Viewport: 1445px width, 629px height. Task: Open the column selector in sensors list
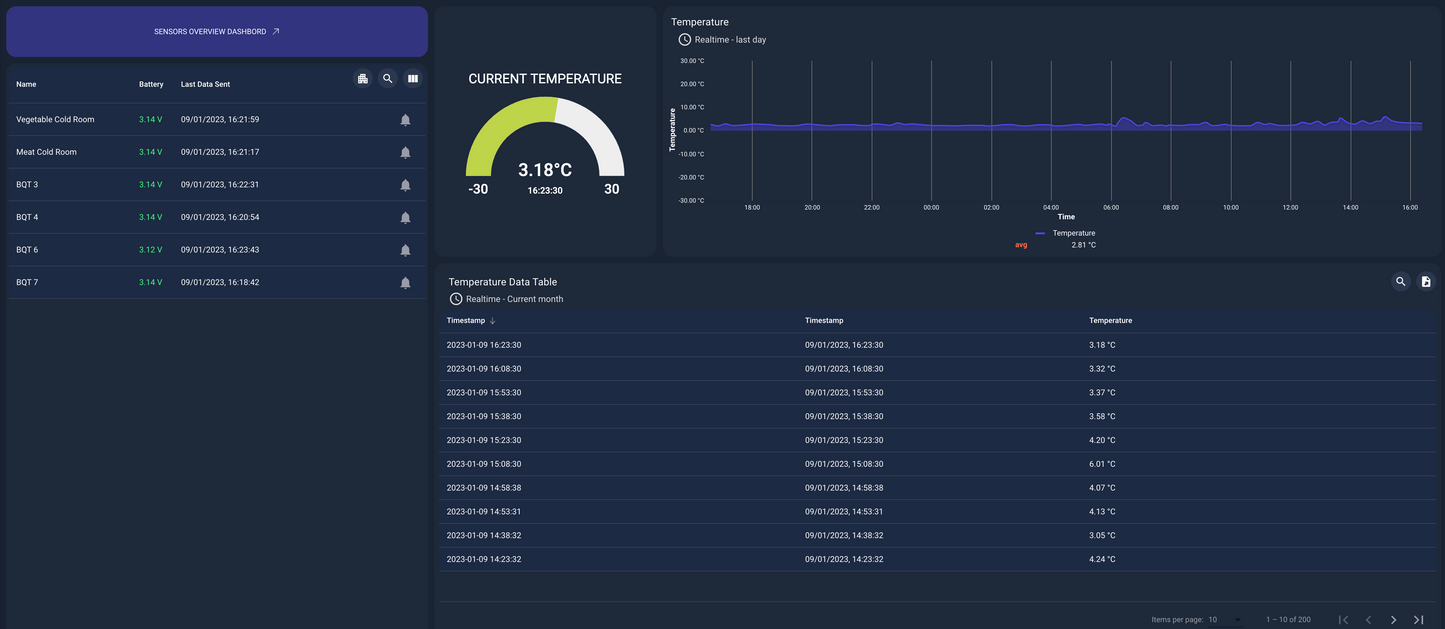point(413,79)
